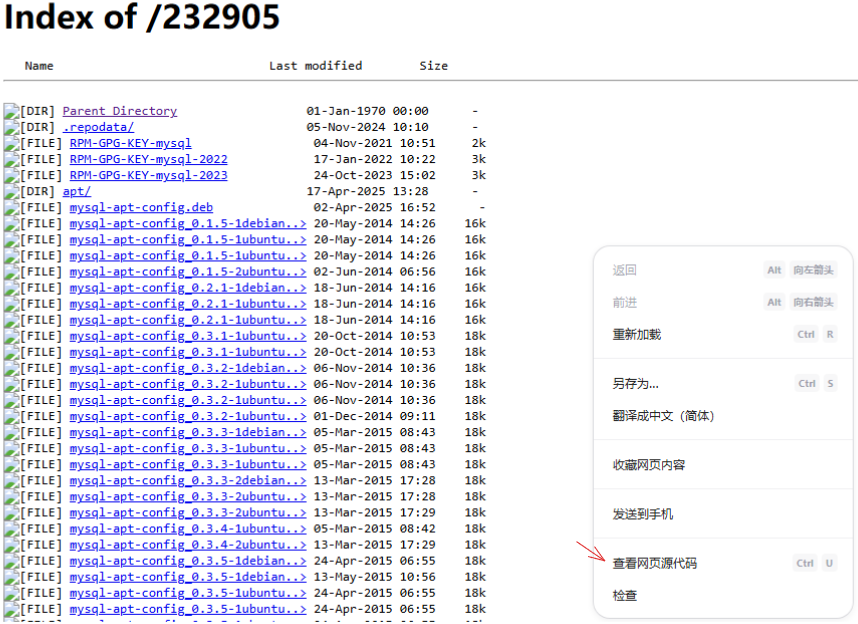This screenshot has height=624, width=858.
Task: Choose 另存为... in the context menu
Action: point(723,384)
